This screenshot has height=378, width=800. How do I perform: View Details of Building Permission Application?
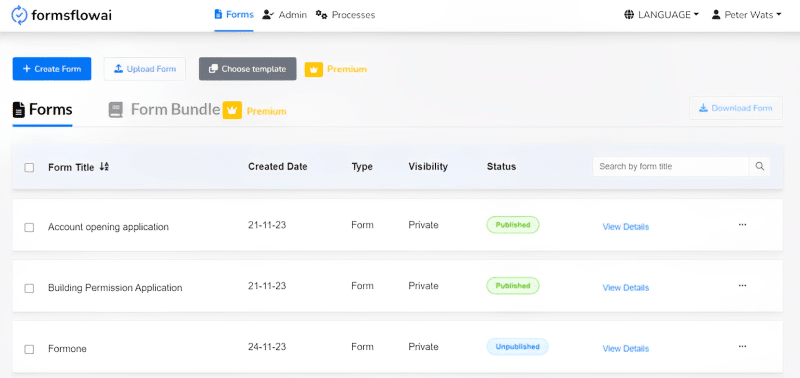point(626,288)
